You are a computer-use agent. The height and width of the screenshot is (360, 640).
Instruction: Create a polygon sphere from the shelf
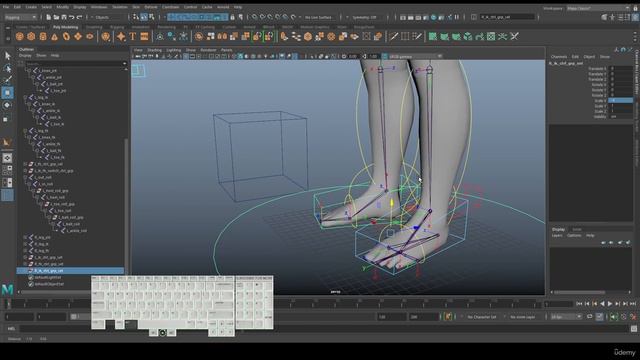pos(19,37)
